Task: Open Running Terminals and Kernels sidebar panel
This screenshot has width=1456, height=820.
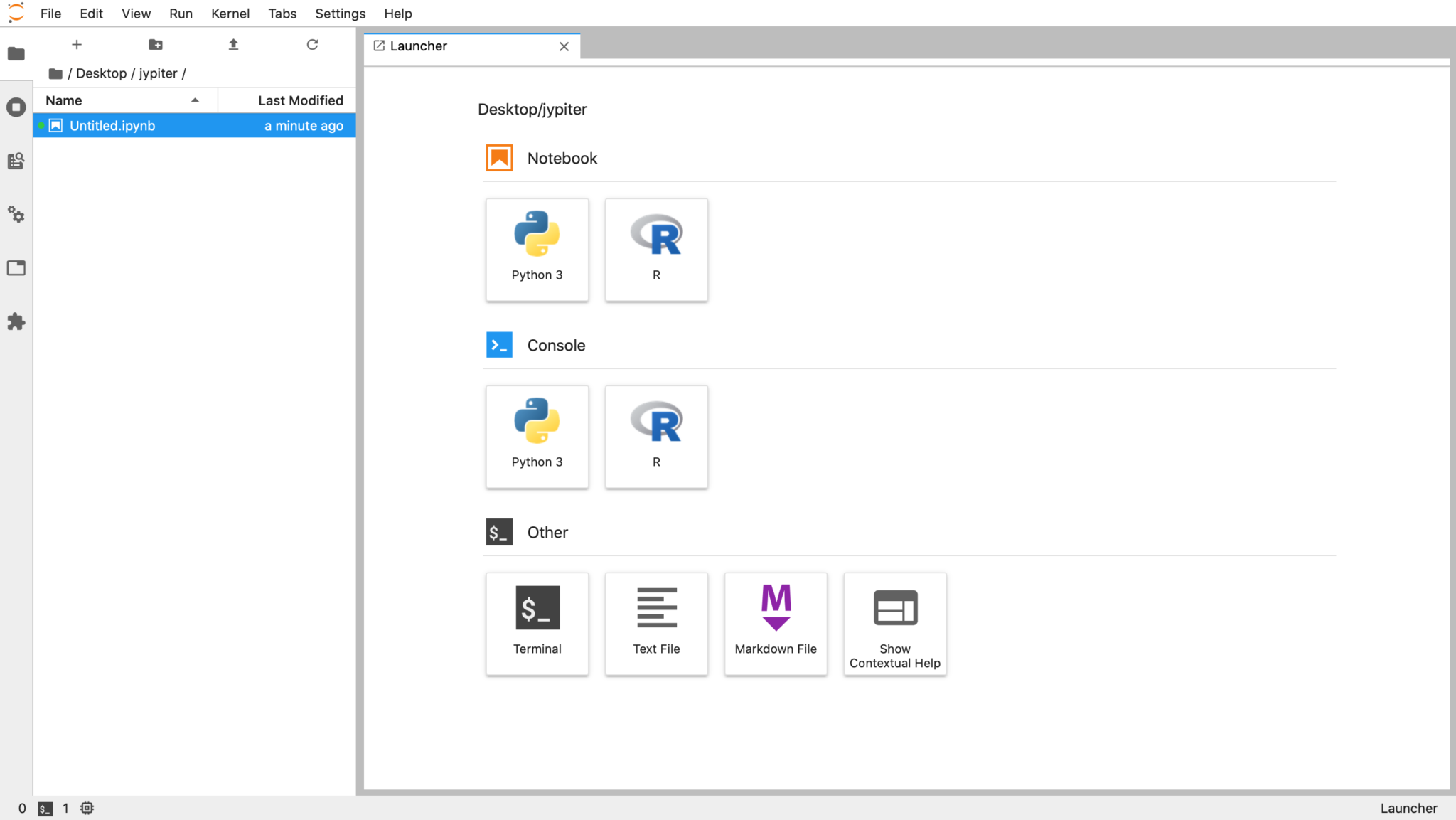Action: click(x=16, y=107)
